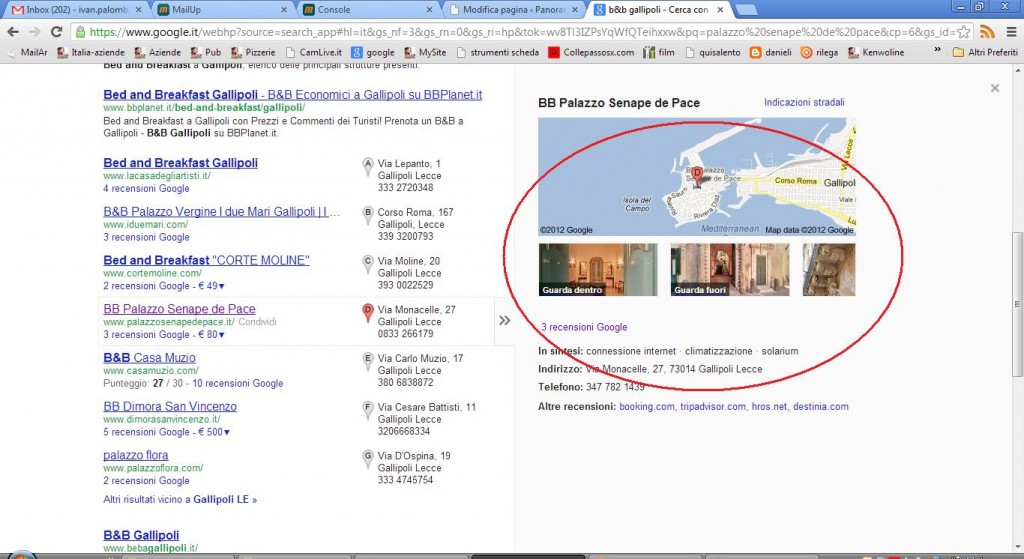The image size is (1024, 559).
Task: Switch to the Modifica pagina tab
Action: pos(514,10)
